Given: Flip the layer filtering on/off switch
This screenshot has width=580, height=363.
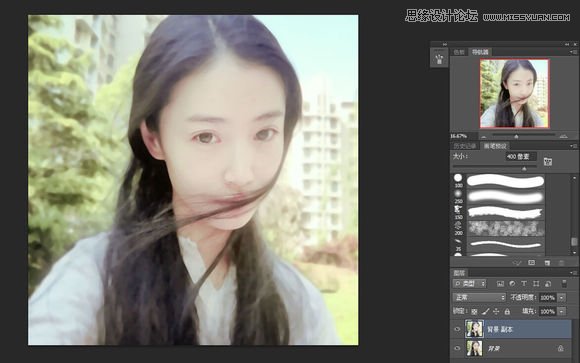Looking at the screenshot, I should (564, 284).
